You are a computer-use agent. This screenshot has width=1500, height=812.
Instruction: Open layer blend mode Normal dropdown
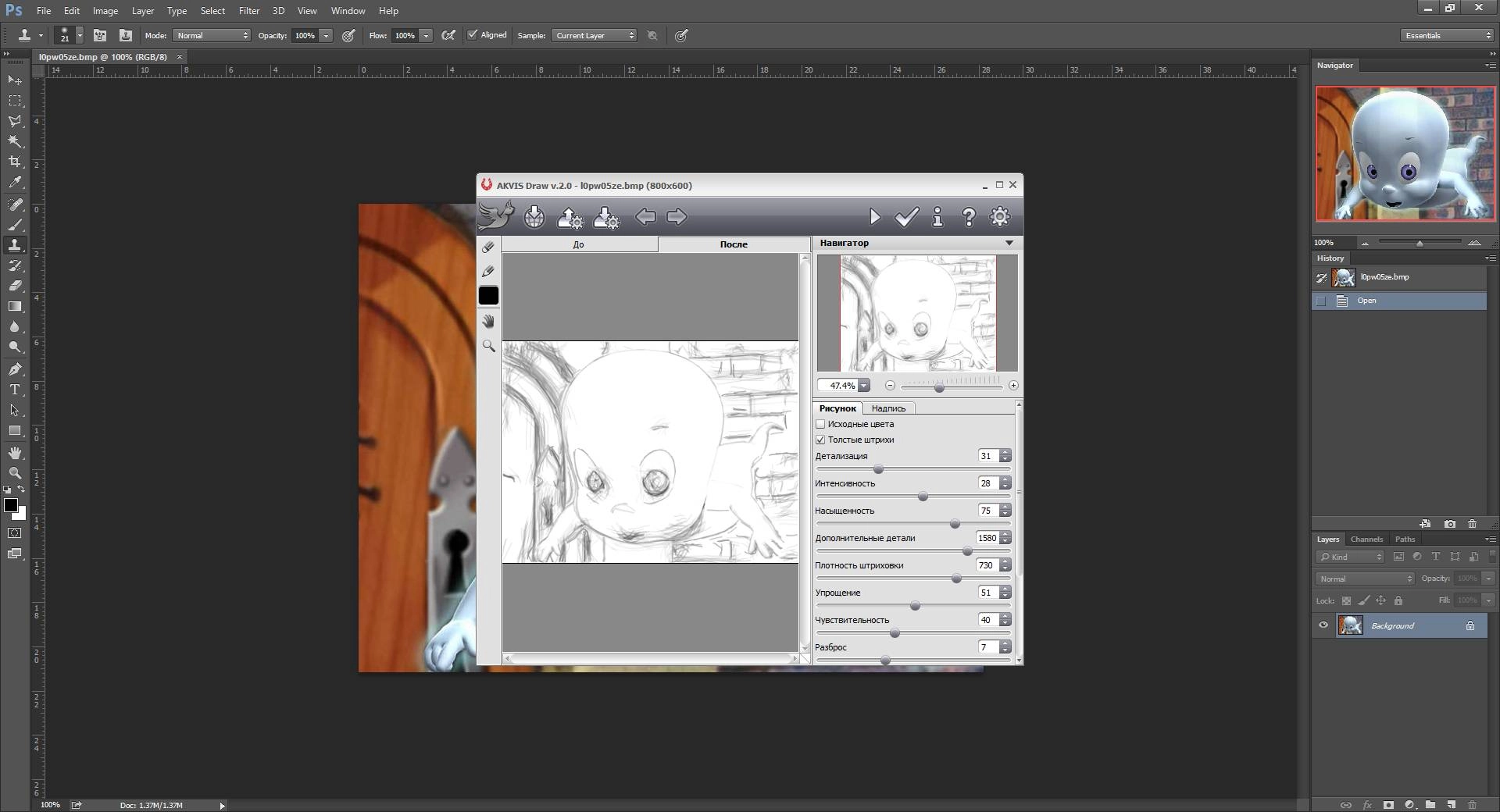point(1366,579)
